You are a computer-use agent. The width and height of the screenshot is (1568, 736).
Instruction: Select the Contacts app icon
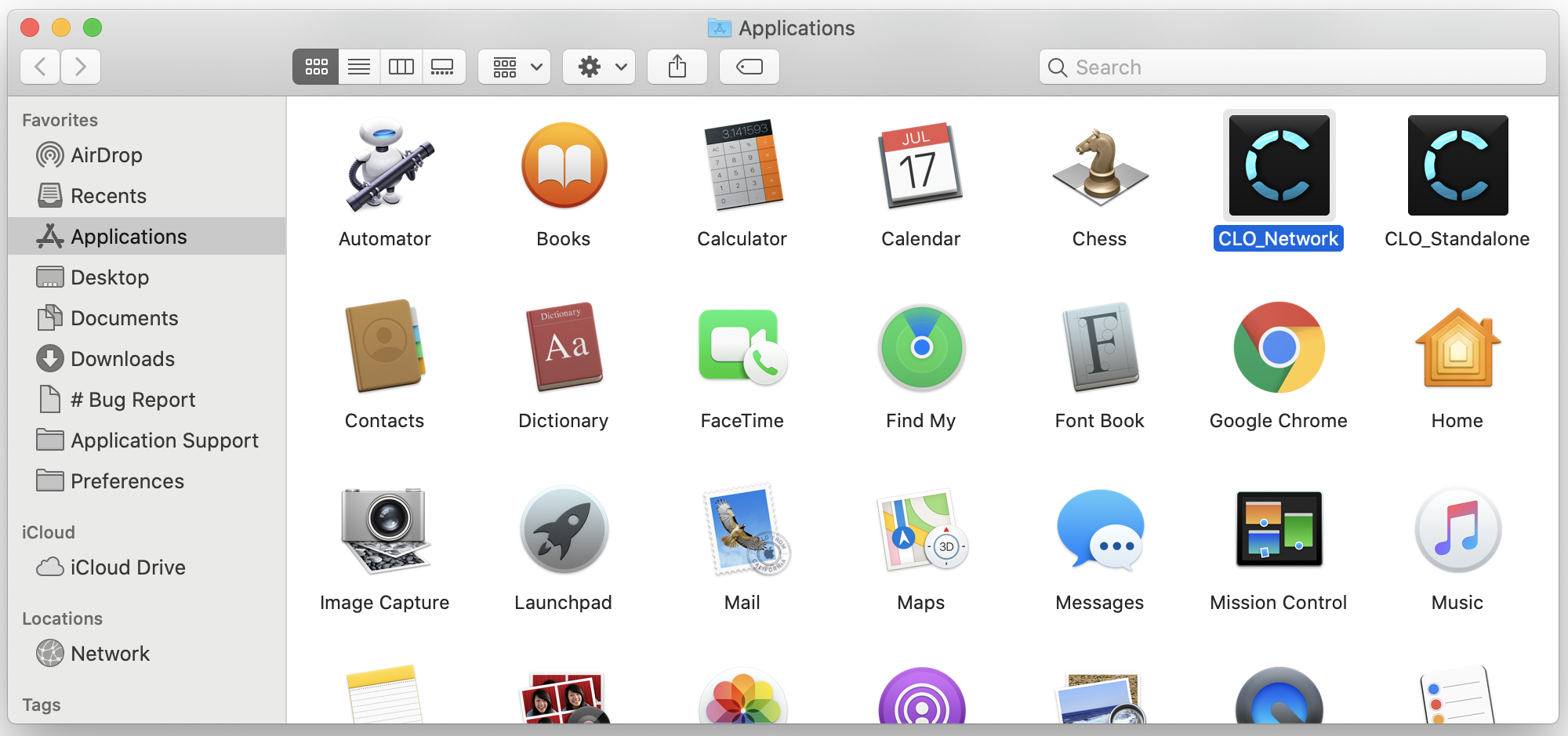click(x=385, y=346)
